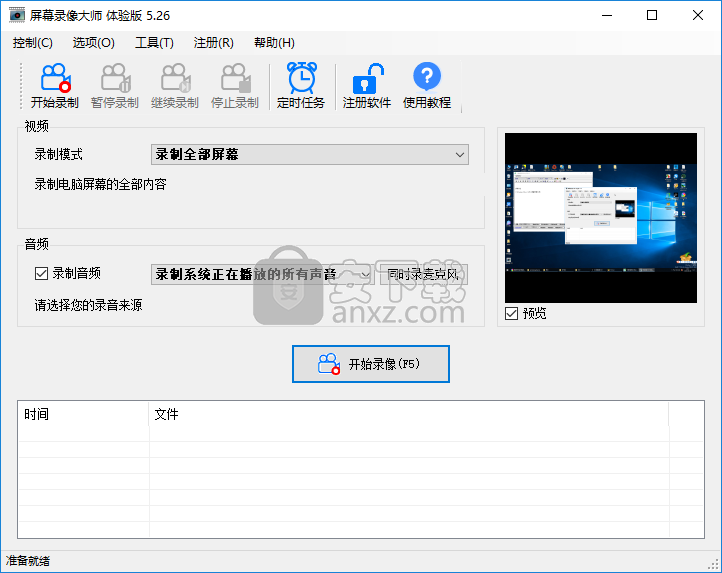Open the 注册(R) menu

[x=214, y=43]
